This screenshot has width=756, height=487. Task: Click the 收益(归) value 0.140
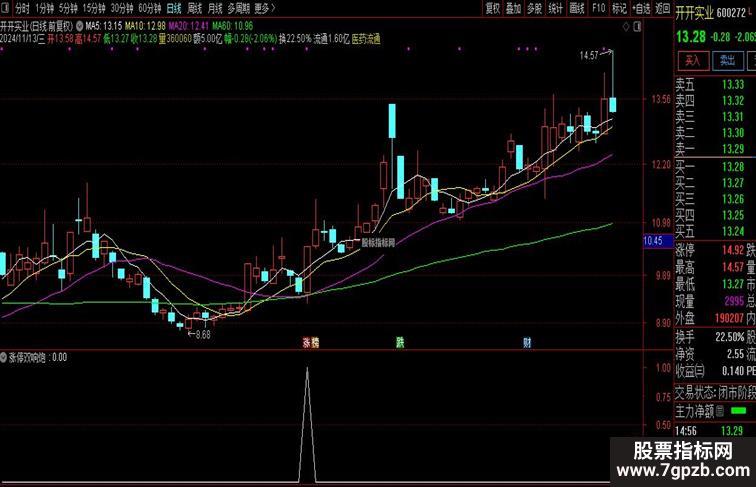click(x=733, y=371)
